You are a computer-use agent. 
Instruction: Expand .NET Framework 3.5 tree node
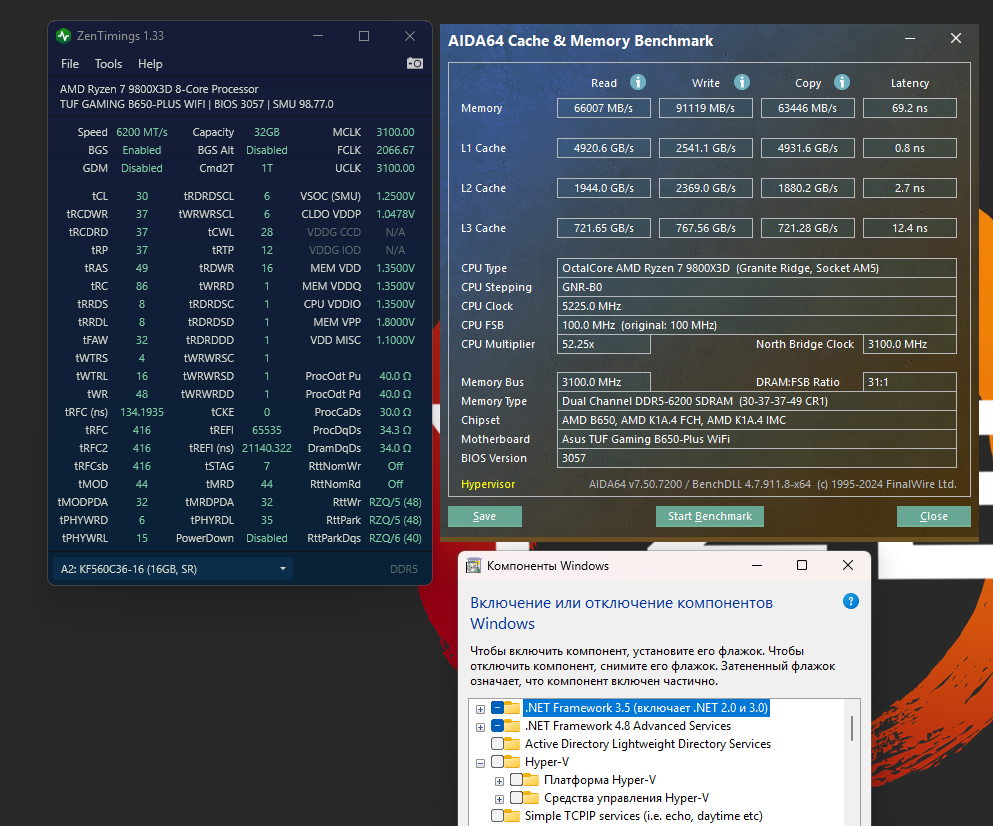coord(480,709)
